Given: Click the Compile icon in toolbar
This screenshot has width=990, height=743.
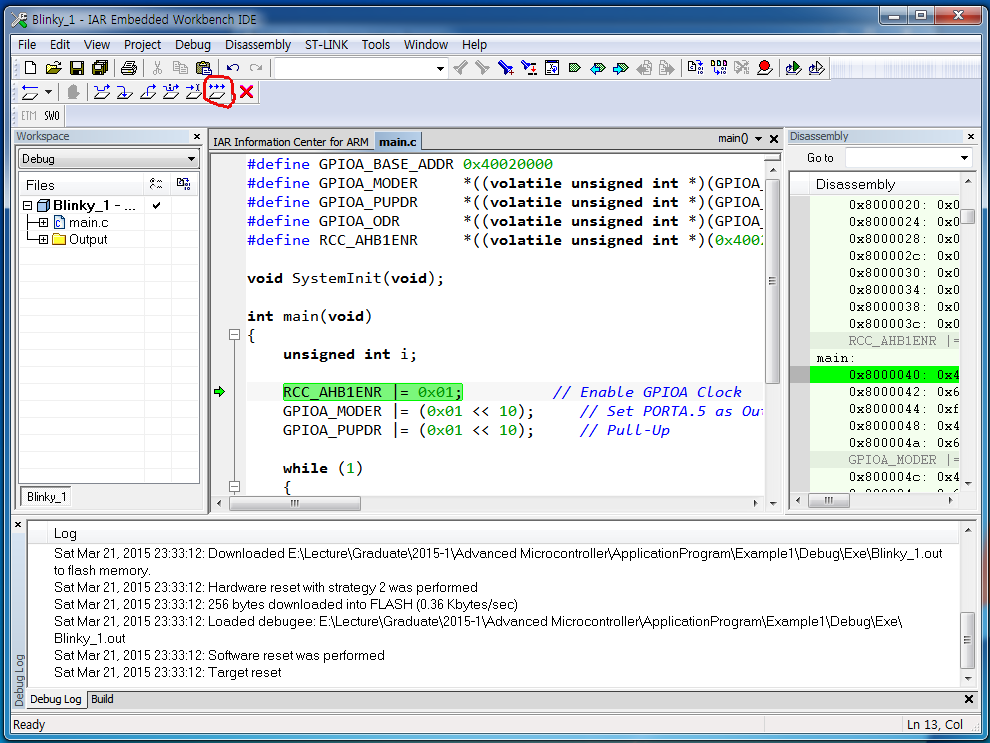Looking at the screenshot, I should point(695,68).
